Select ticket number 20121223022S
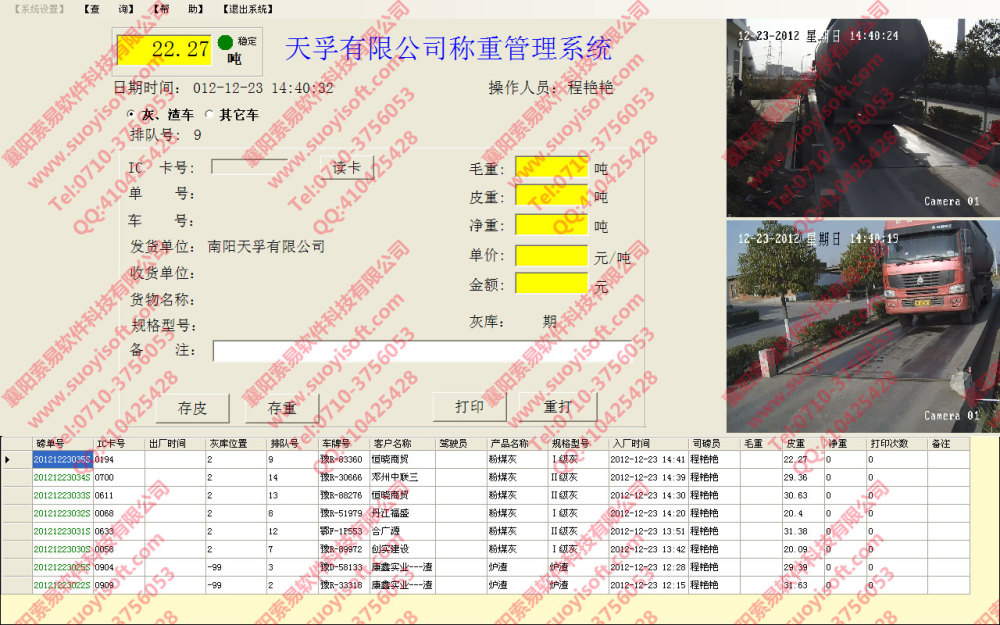 pyautogui.click(x=62, y=584)
